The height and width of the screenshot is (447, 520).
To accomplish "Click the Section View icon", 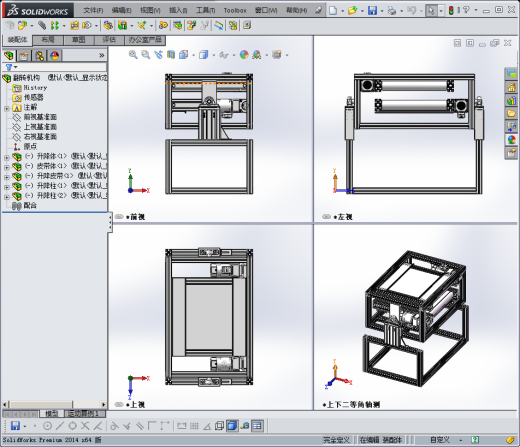I will tap(171, 55).
